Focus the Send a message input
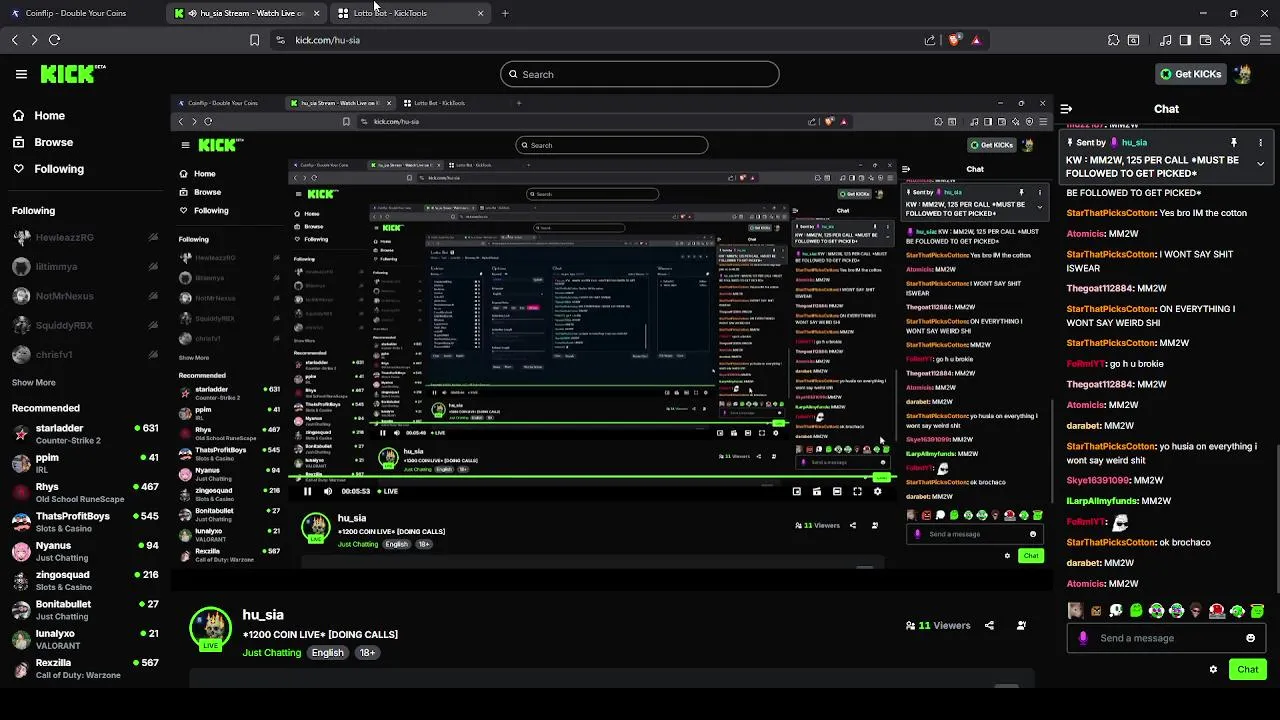Image resolution: width=1280 pixels, height=720 pixels. pos(1167,638)
